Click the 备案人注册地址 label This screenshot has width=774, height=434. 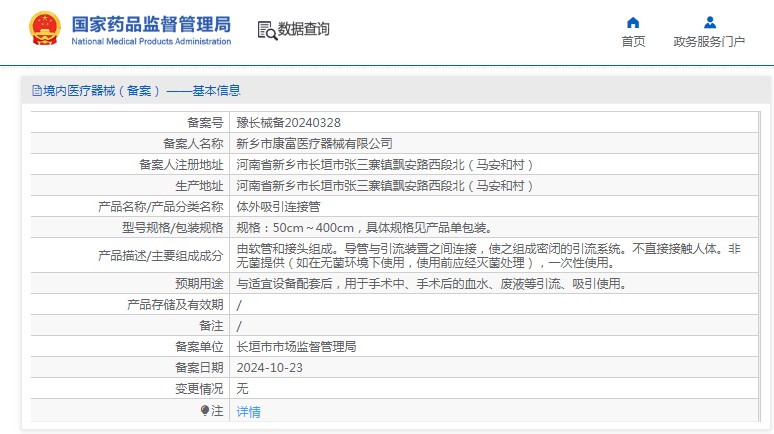pos(181,164)
